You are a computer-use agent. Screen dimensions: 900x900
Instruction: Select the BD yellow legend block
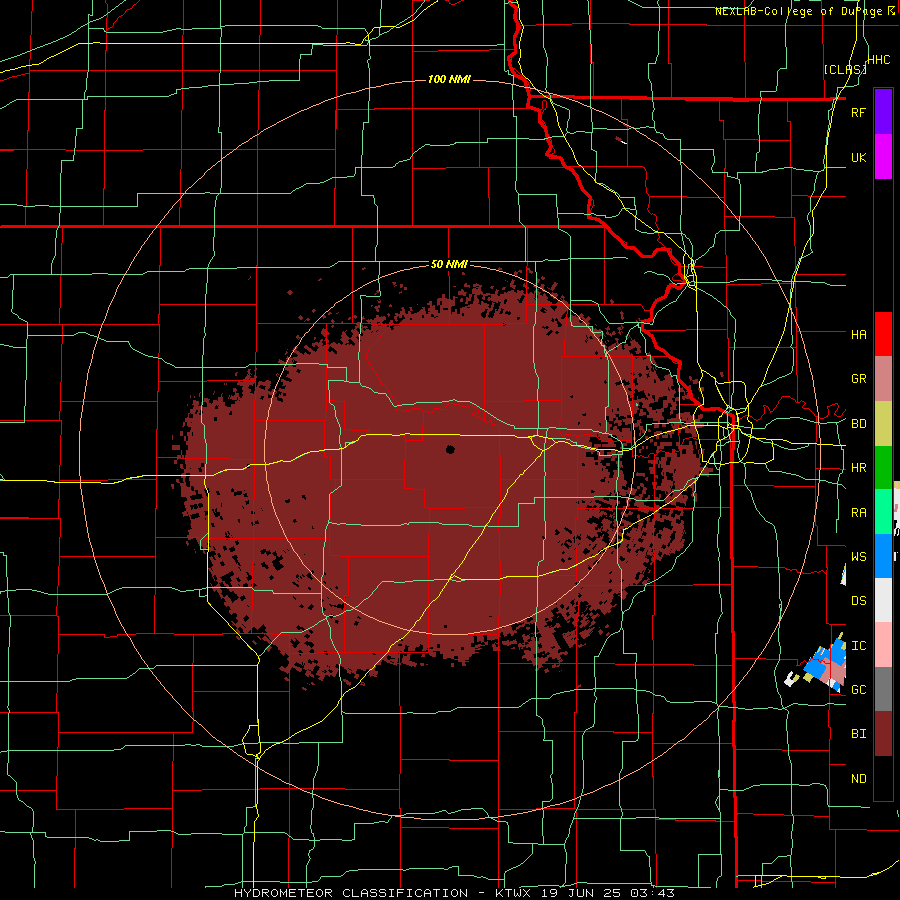pos(883,424)
